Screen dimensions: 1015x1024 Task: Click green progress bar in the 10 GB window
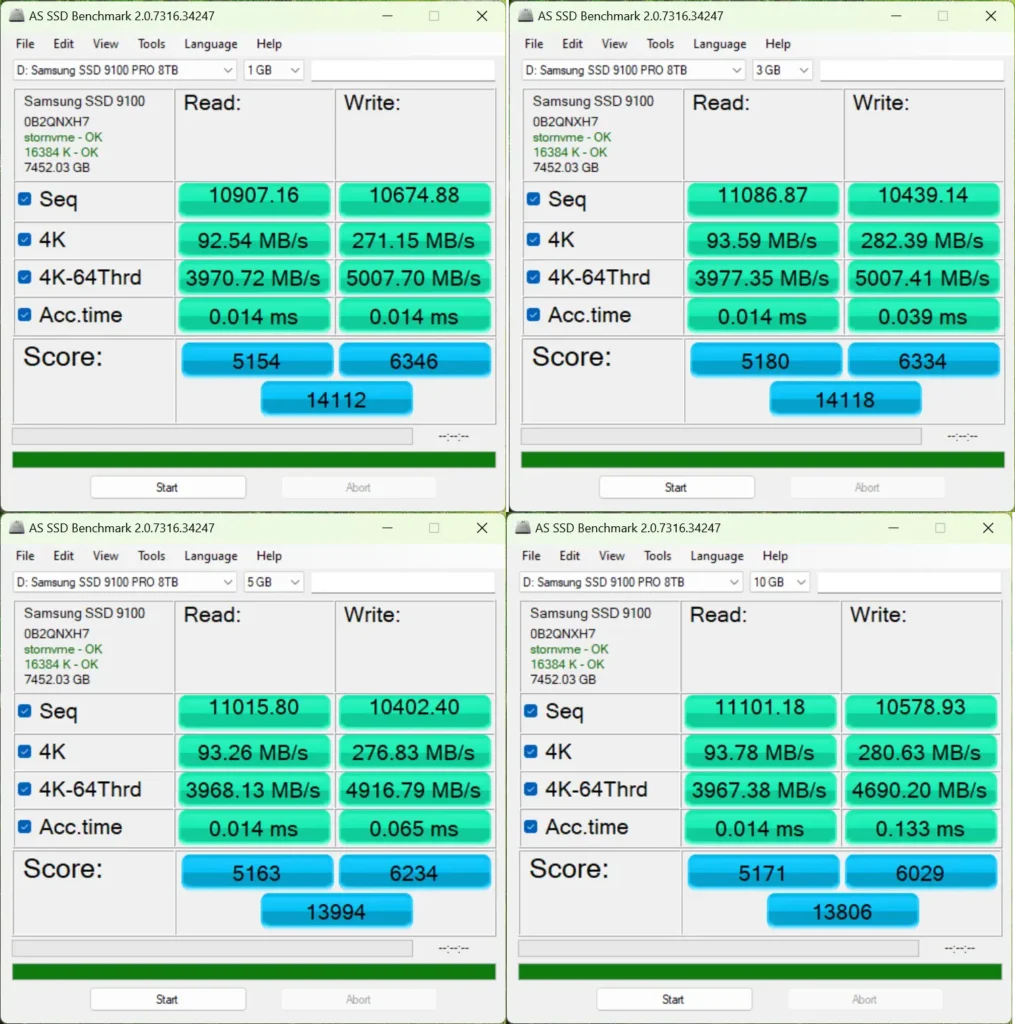(760, 972)
